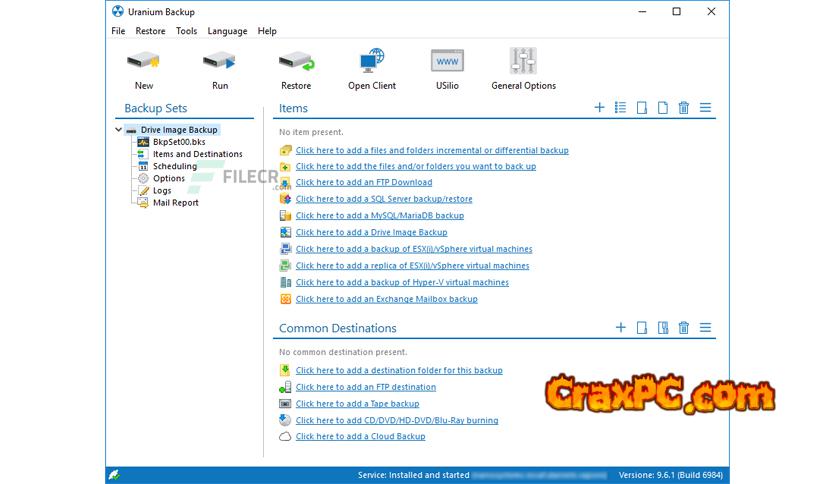Image resolution: width=836 pixels, height=484 pixels.
Task: Select Mail Report tree item
Action: [175, 202]
